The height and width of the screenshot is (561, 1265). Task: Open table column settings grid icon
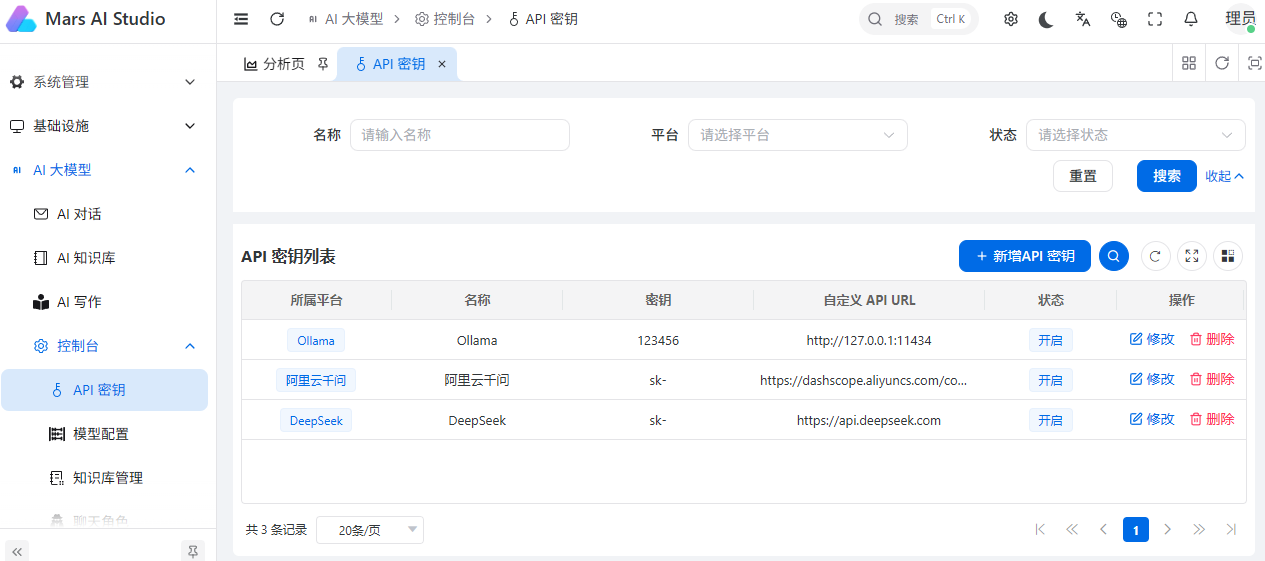pyautogui.click(x=1228, y=256)
